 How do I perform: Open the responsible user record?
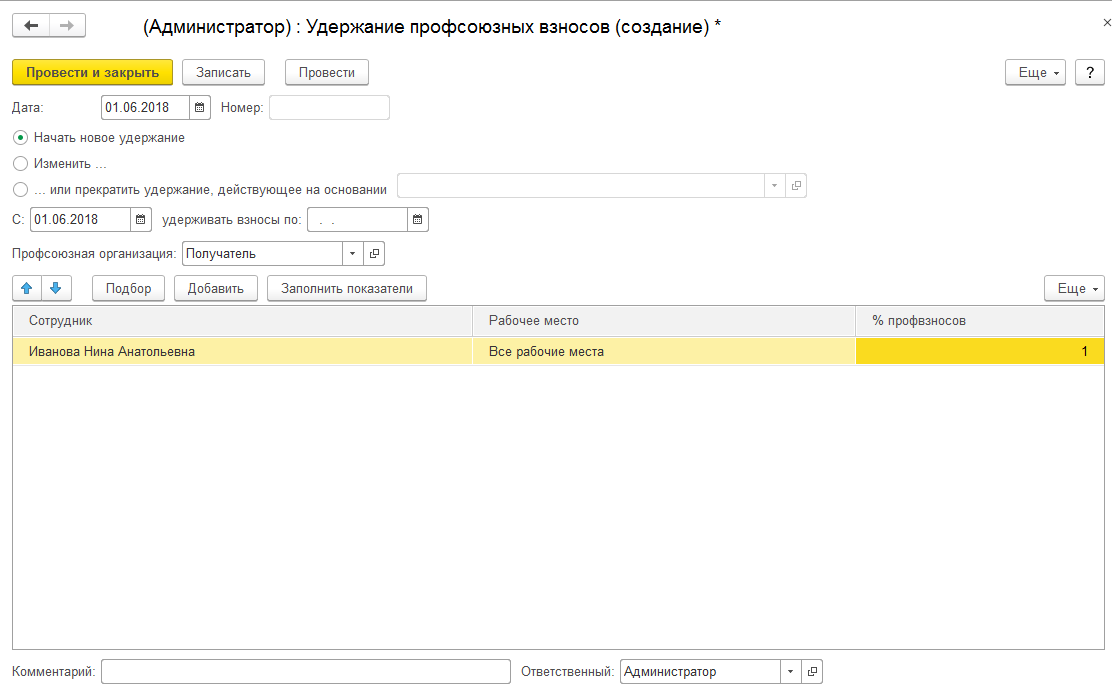pos(812,672)
